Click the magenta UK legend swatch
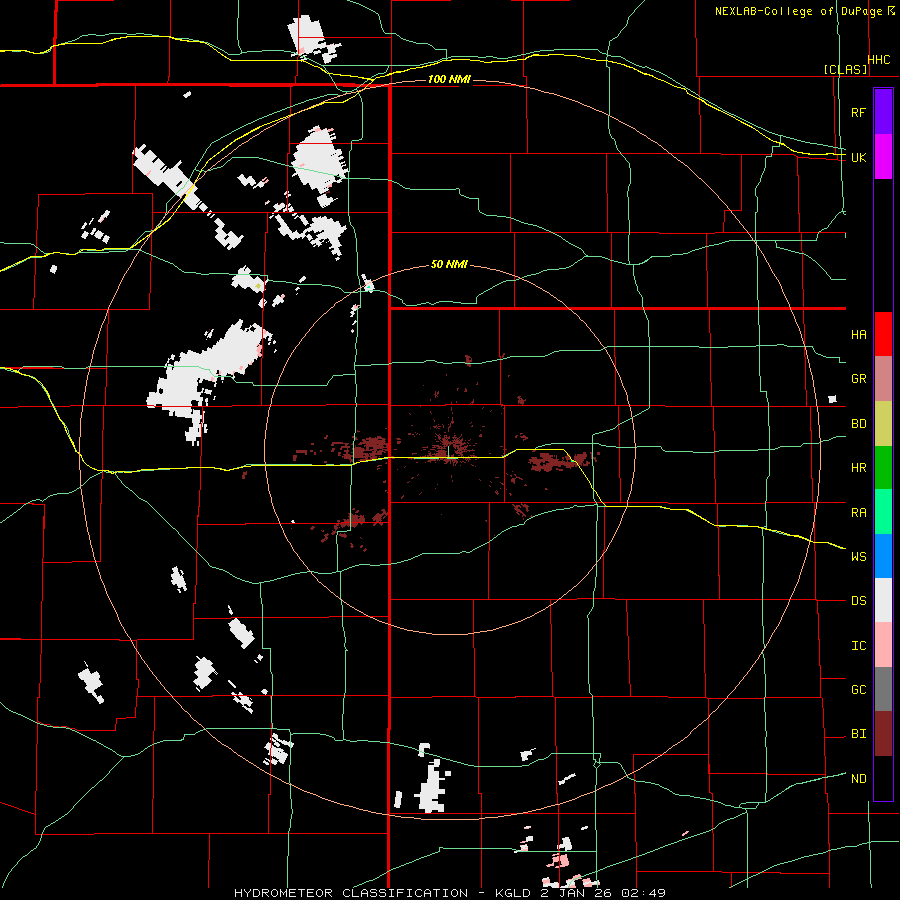 pyautogui.click(x=883, y=157)
